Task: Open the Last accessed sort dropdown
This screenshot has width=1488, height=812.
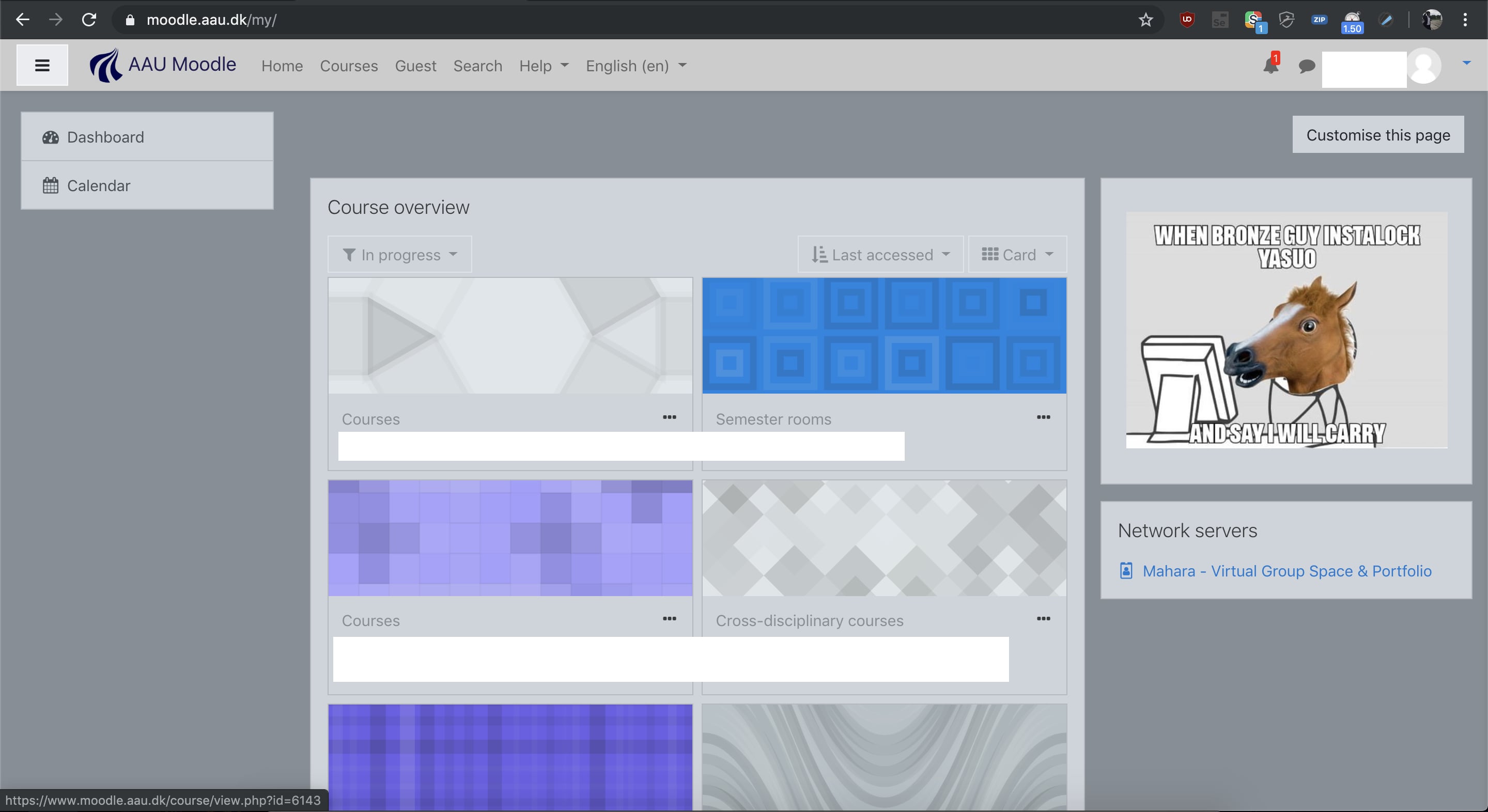Action: (880, 255)
